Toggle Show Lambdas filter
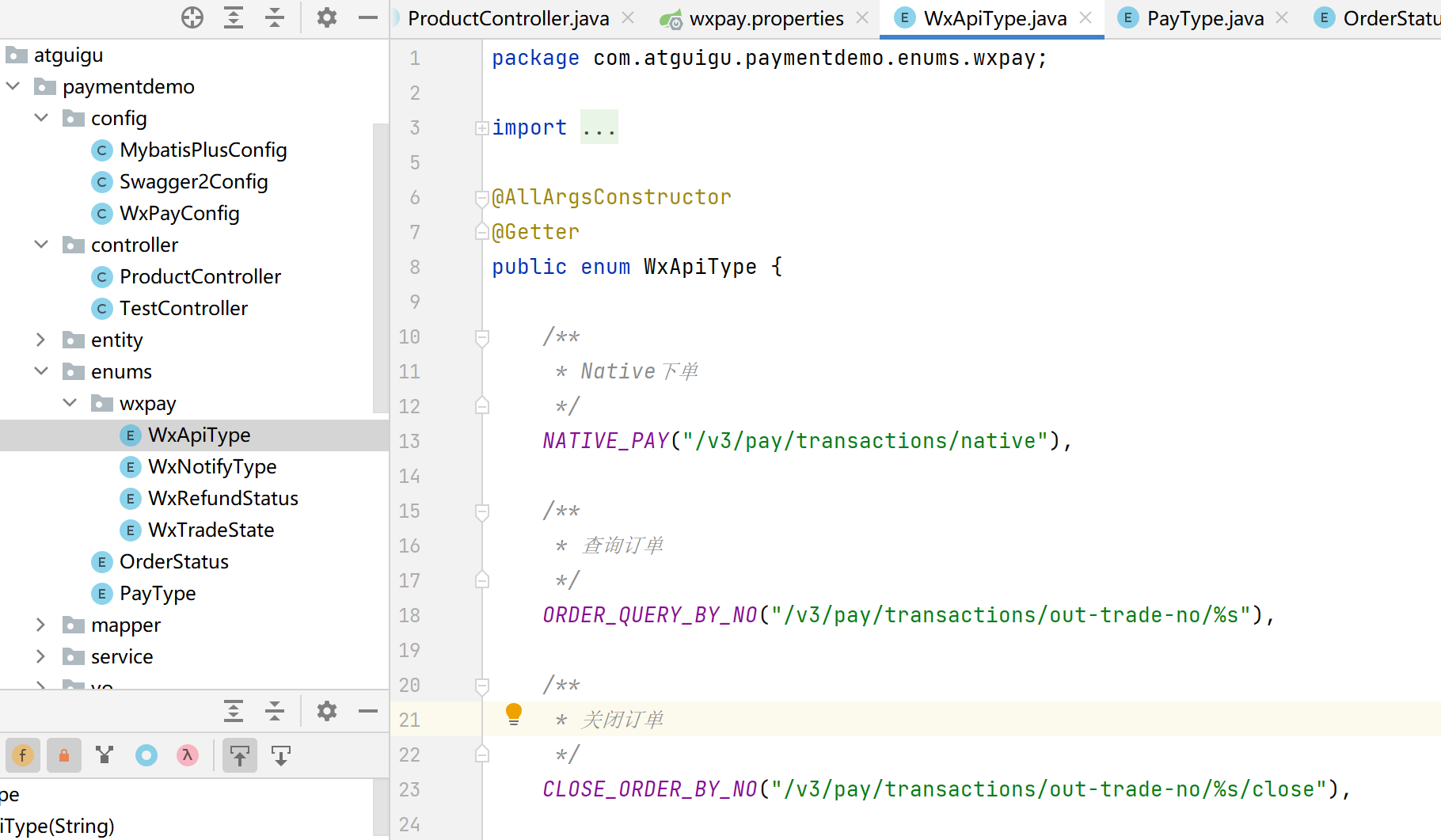Image resolution: width=1441 pixels, height=840 pixels. pyautogui.click(x=188, y=755)
